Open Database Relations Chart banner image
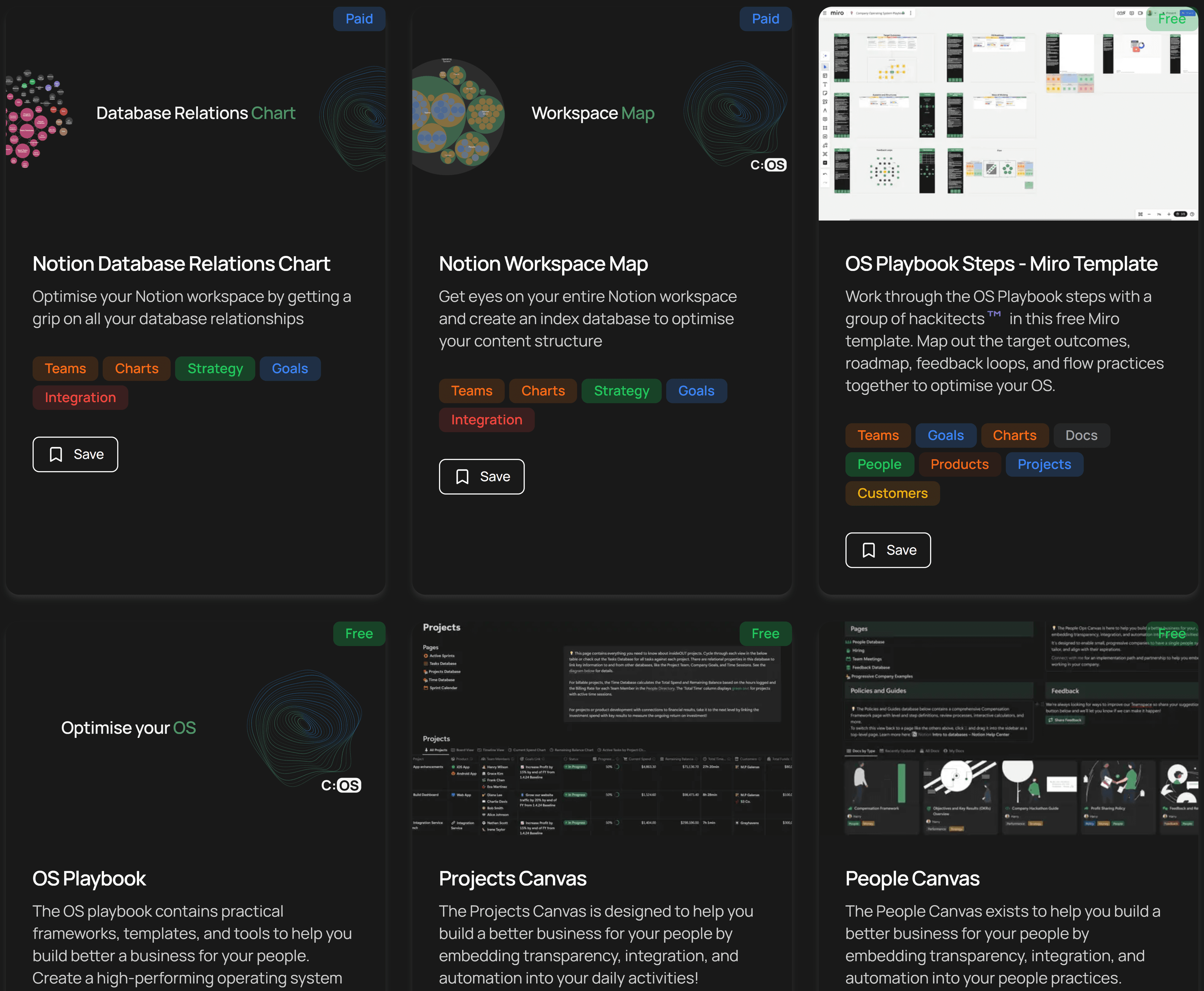 tap(196, 114)
